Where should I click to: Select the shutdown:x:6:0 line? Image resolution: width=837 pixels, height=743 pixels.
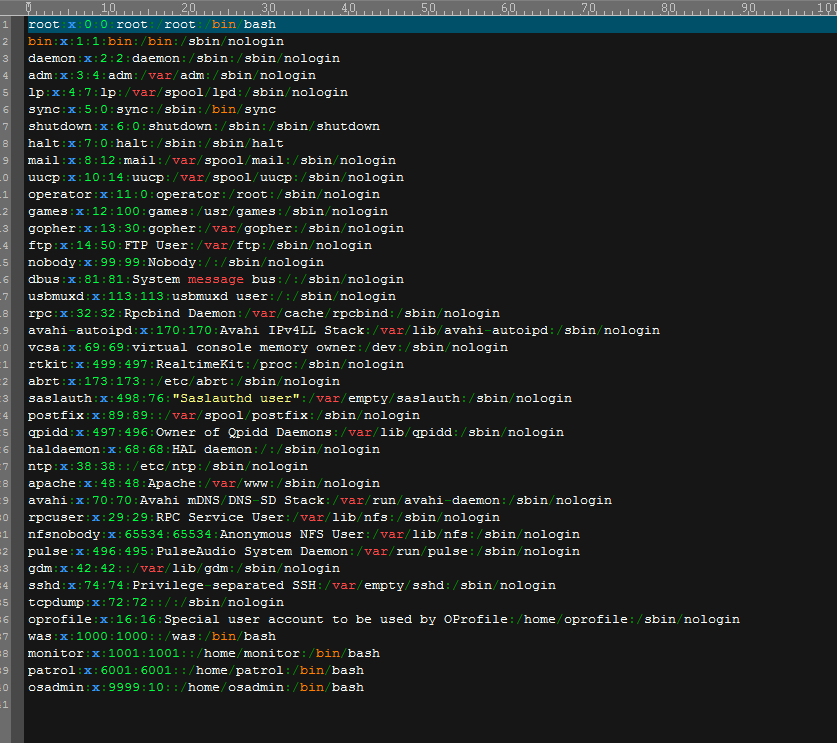coord(204,127)
